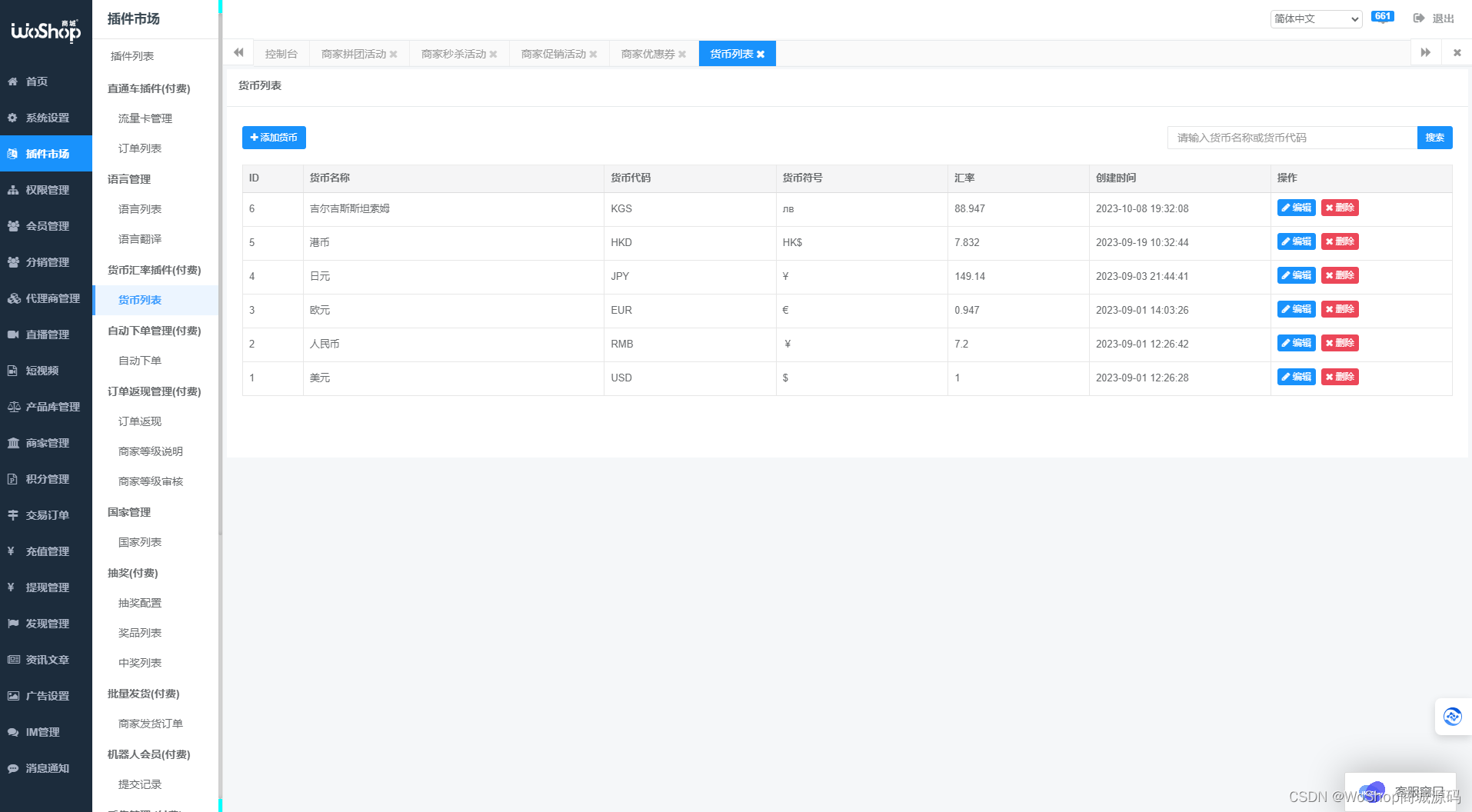This screenshot has width=1472, height=812.
Task: Open 抽奖配置 submenu item
Action: 140,603
